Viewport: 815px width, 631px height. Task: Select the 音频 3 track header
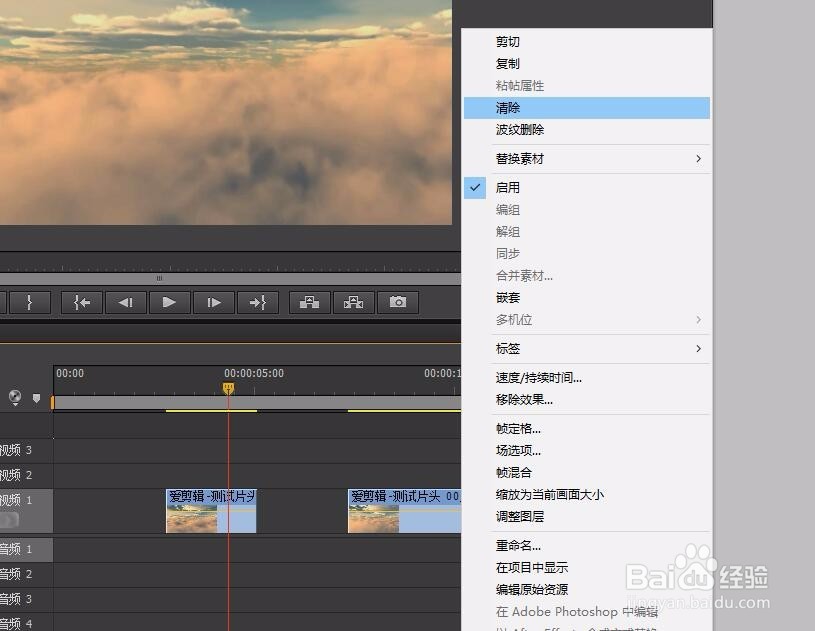(x=26, y=599)
